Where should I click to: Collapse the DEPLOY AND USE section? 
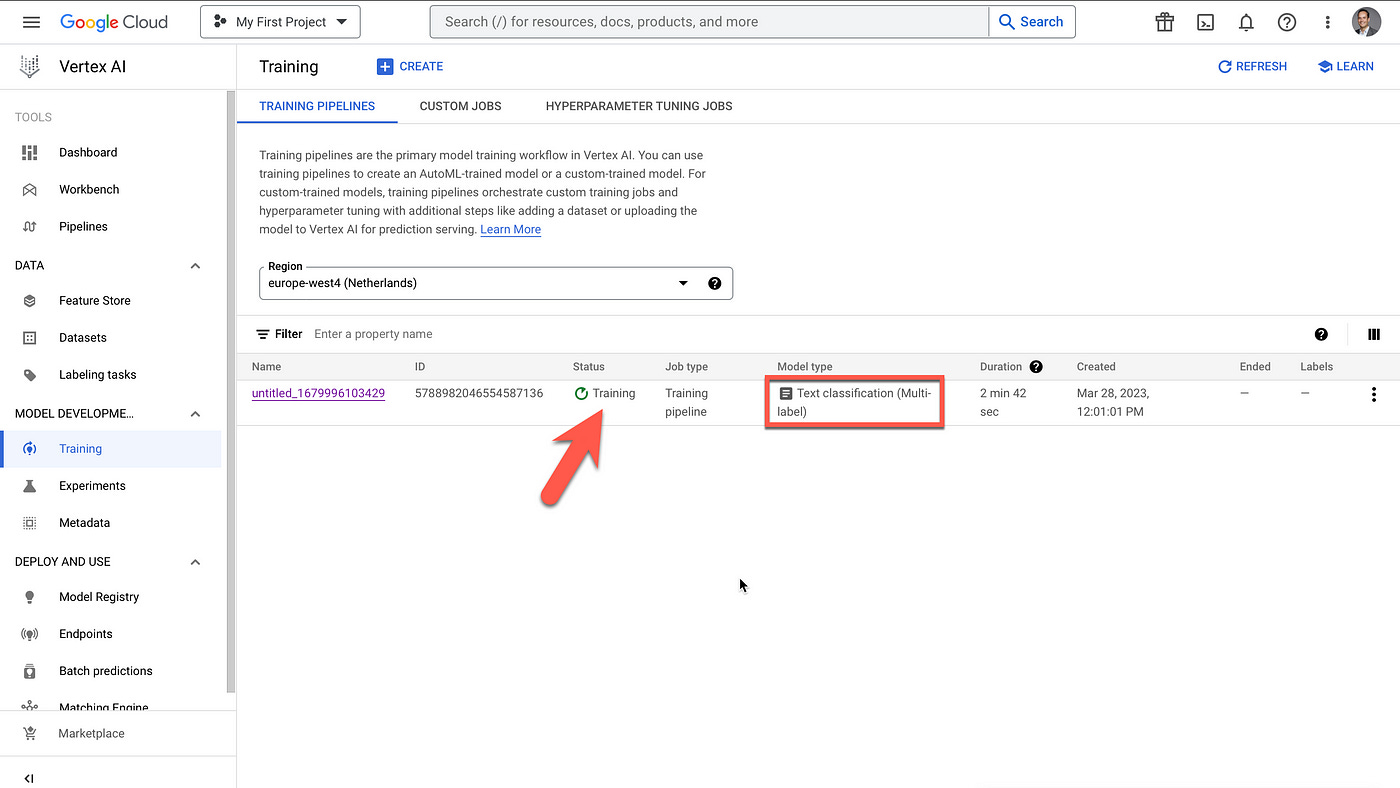pos(195,561)
